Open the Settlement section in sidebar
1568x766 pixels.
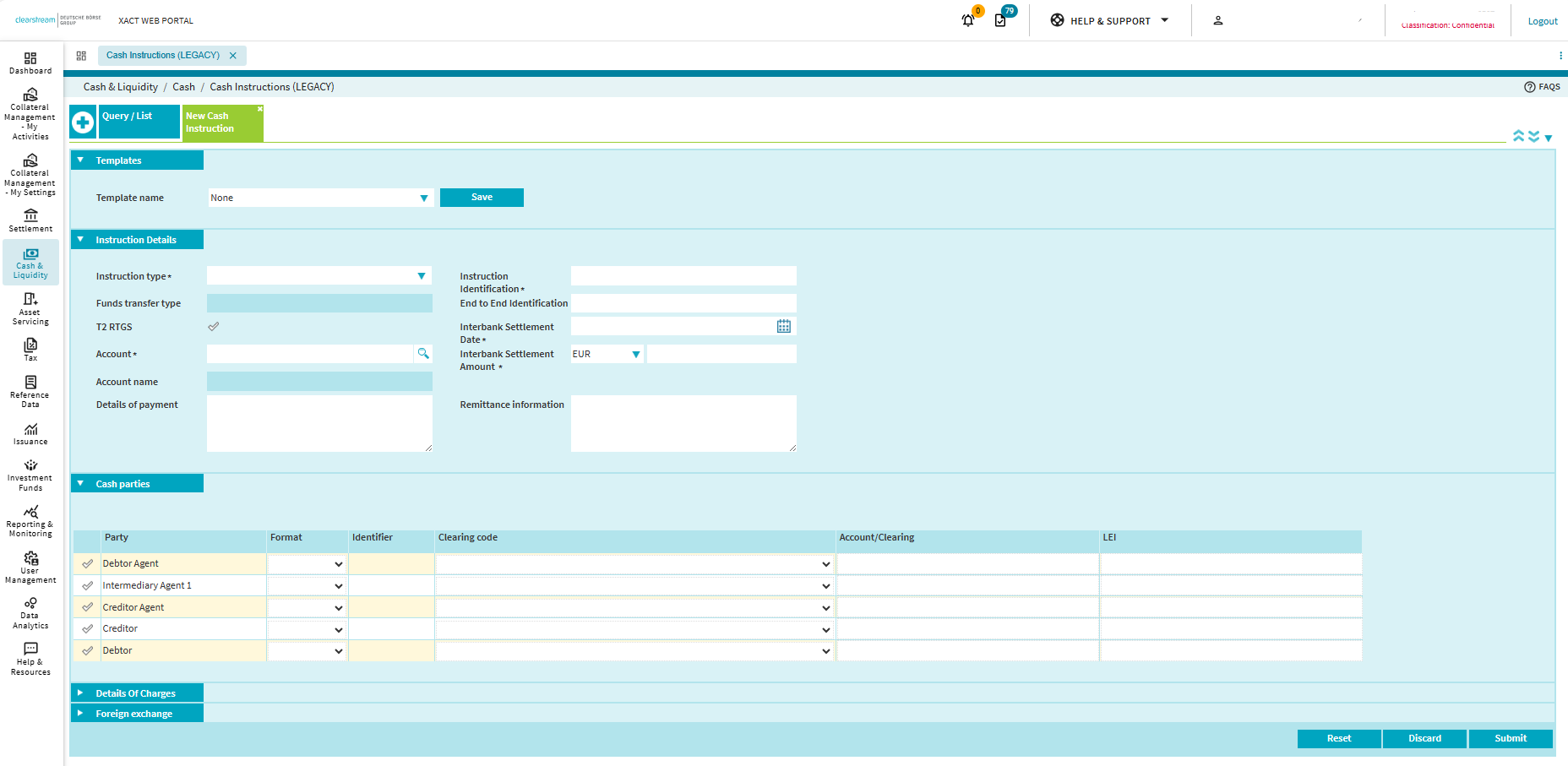point(30,220)
